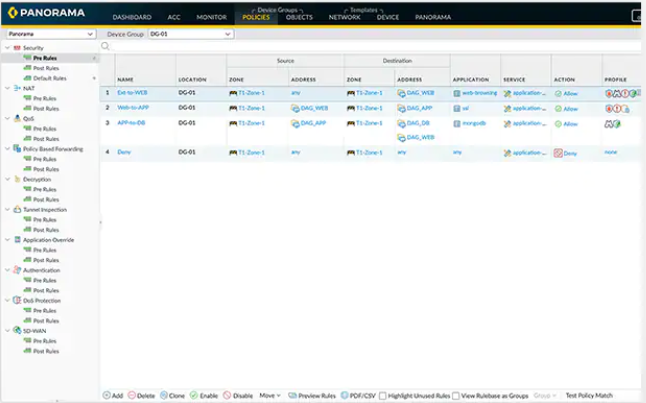Toggle the Highlight Unused Rules checkbox
The image size is (646, 403).
pos(384,395)
